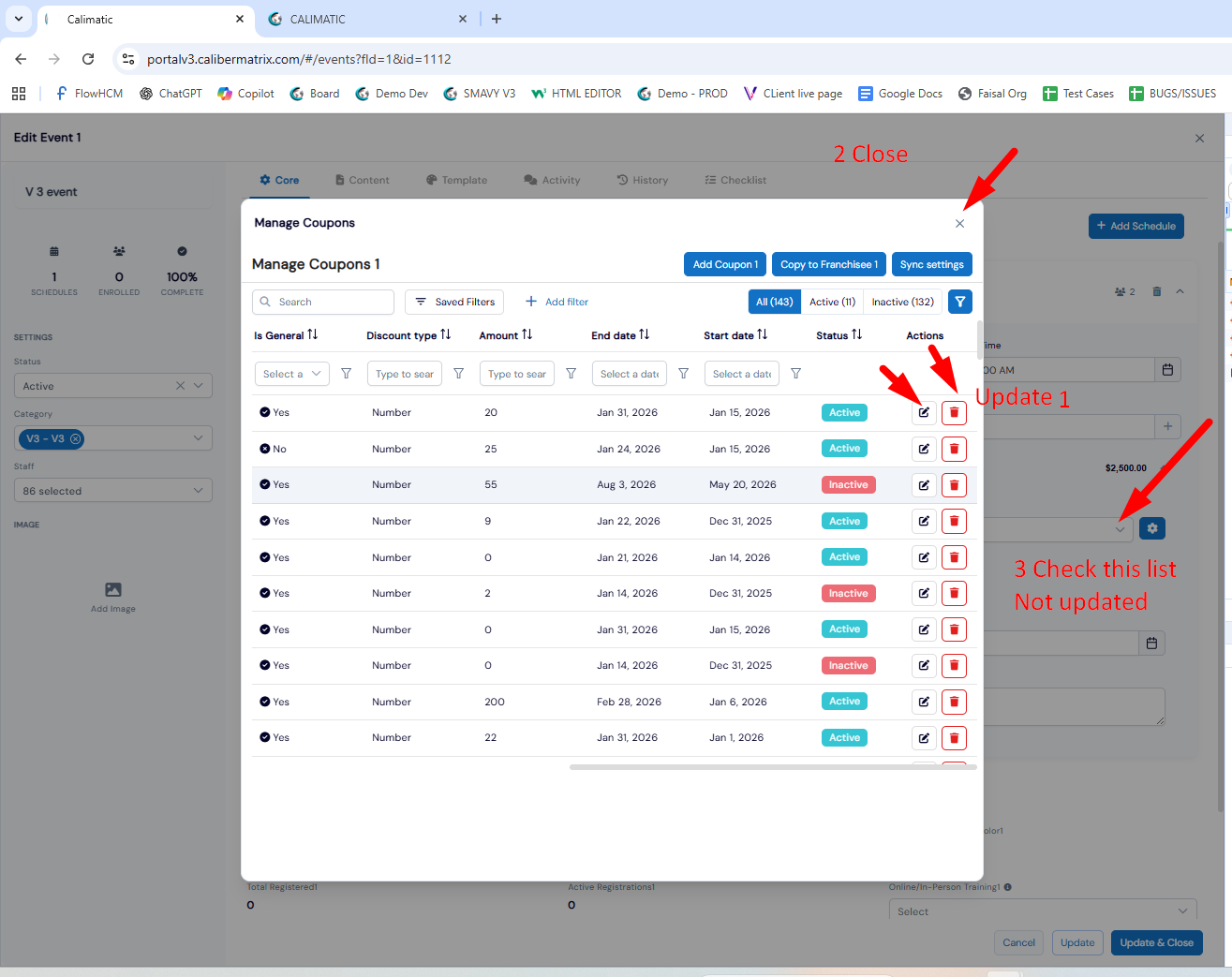This screenshot has width=1232, height=977.
Task: Show only Inactive (132) coupons
Action: click(902, 302)
